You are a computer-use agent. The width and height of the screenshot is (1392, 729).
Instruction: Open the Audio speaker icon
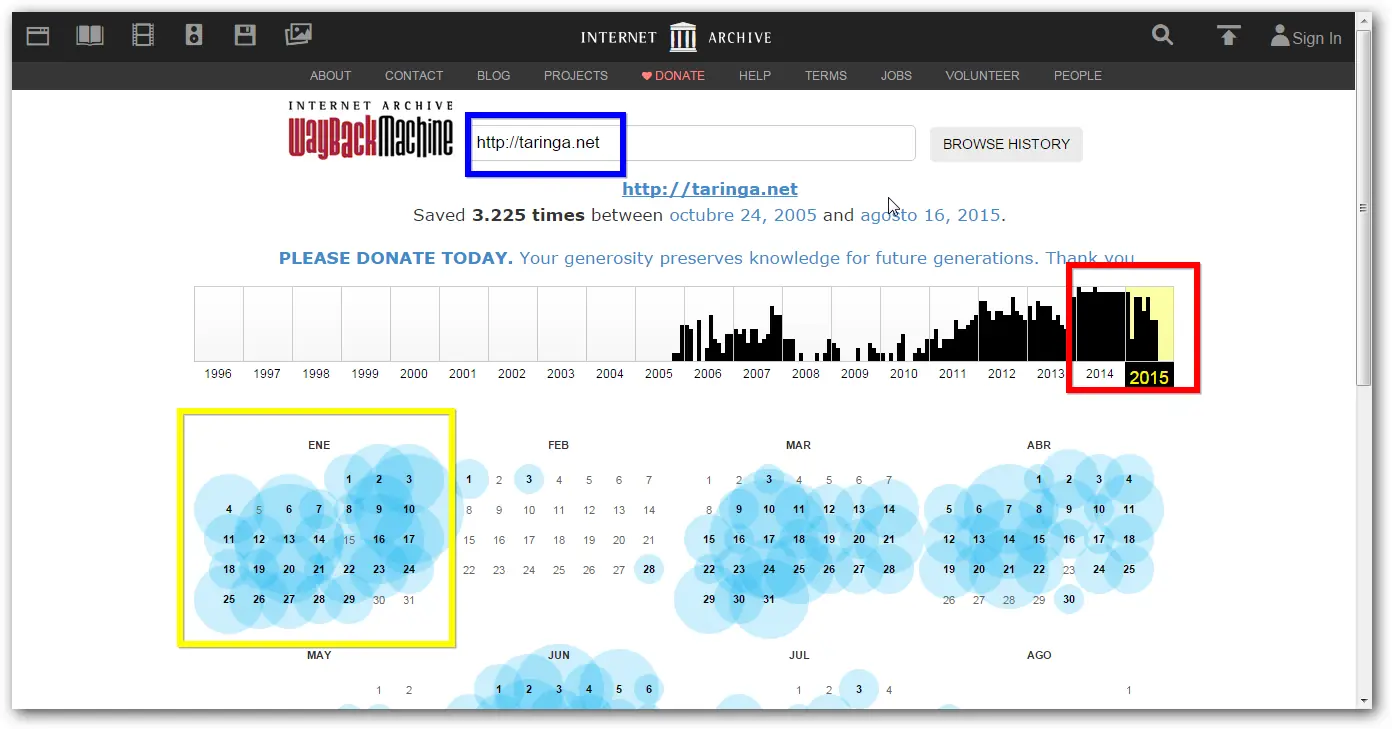194,36
